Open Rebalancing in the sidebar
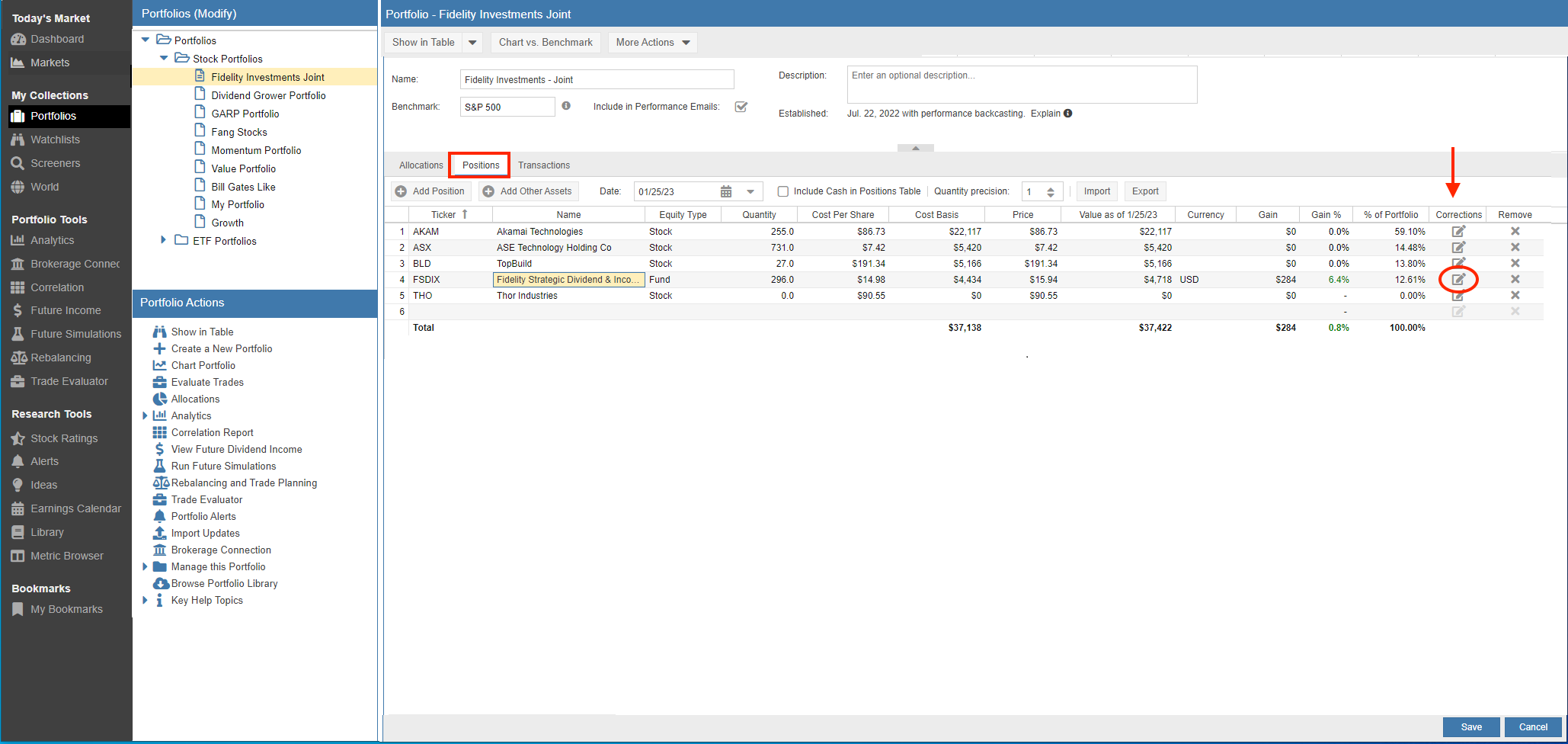This screenshot has height=744, width=1568. coord(60,358)
